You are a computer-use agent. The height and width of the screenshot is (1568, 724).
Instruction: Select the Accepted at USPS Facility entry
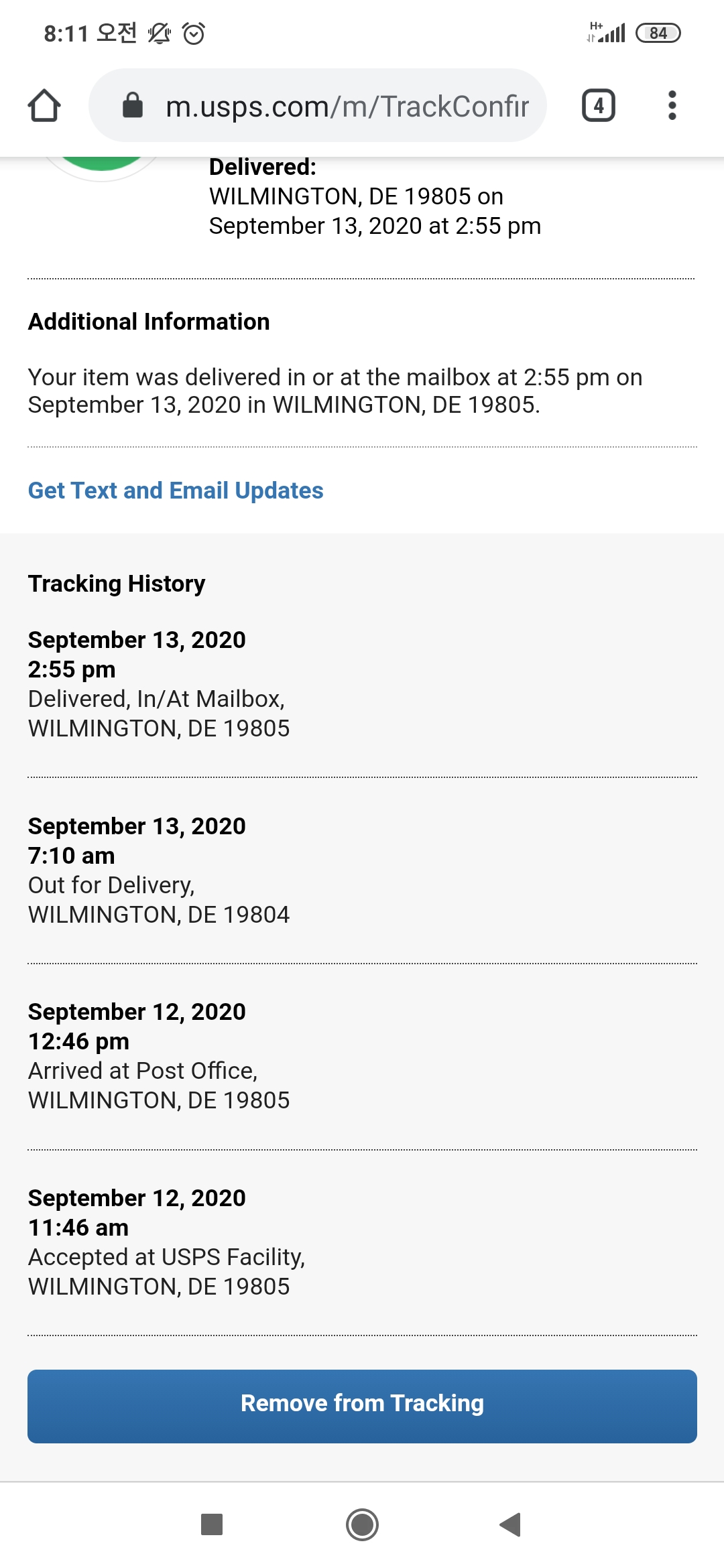166,1242
